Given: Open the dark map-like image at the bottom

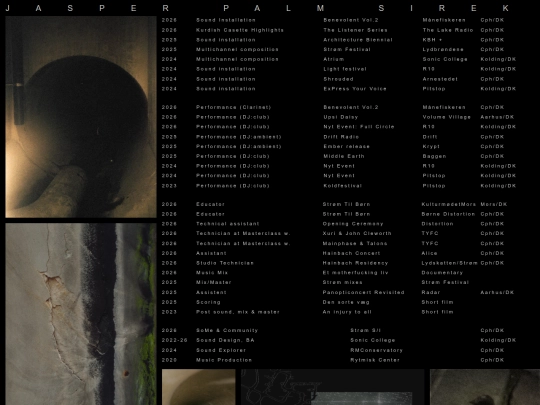Looking at the screenshot, I should click(333, 387).
